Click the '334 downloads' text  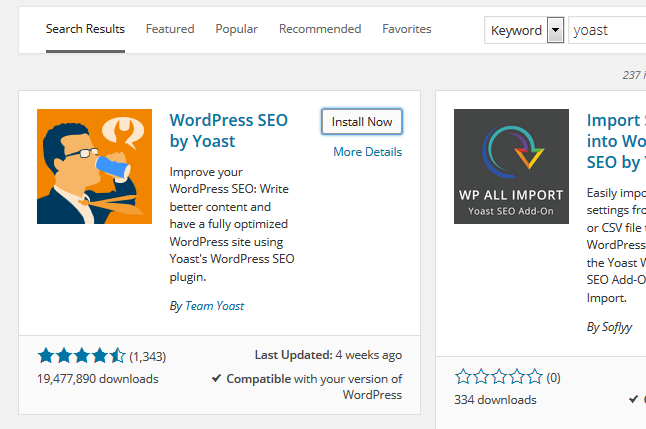[495, 400]
